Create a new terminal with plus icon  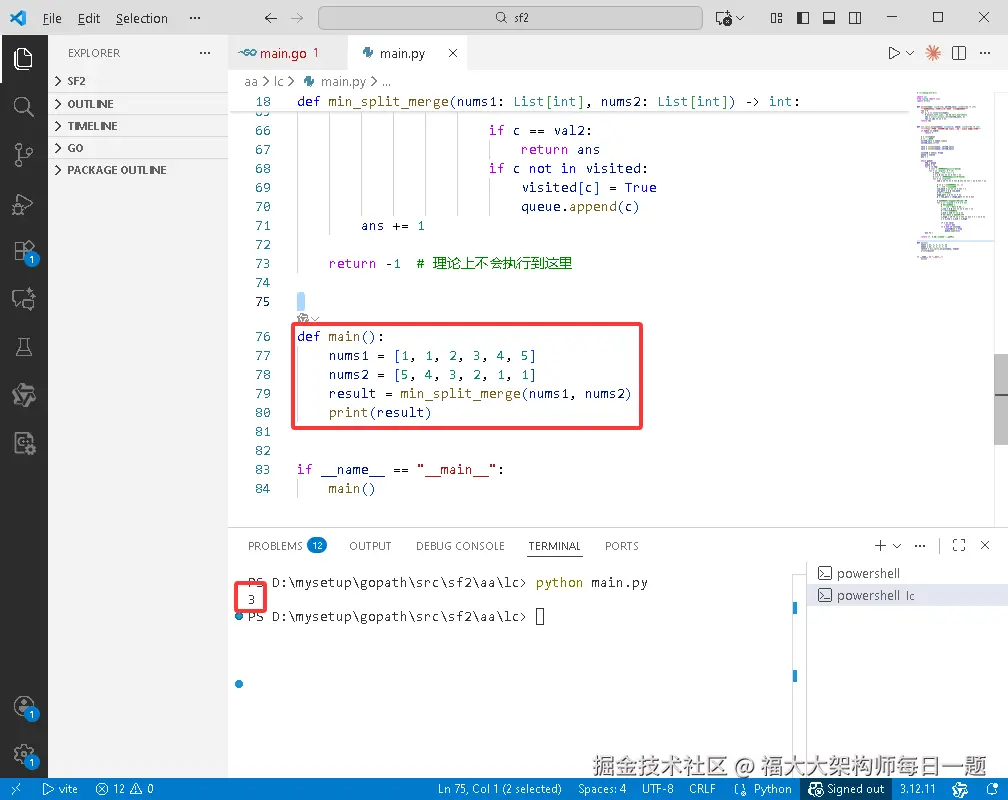point(880,545)
